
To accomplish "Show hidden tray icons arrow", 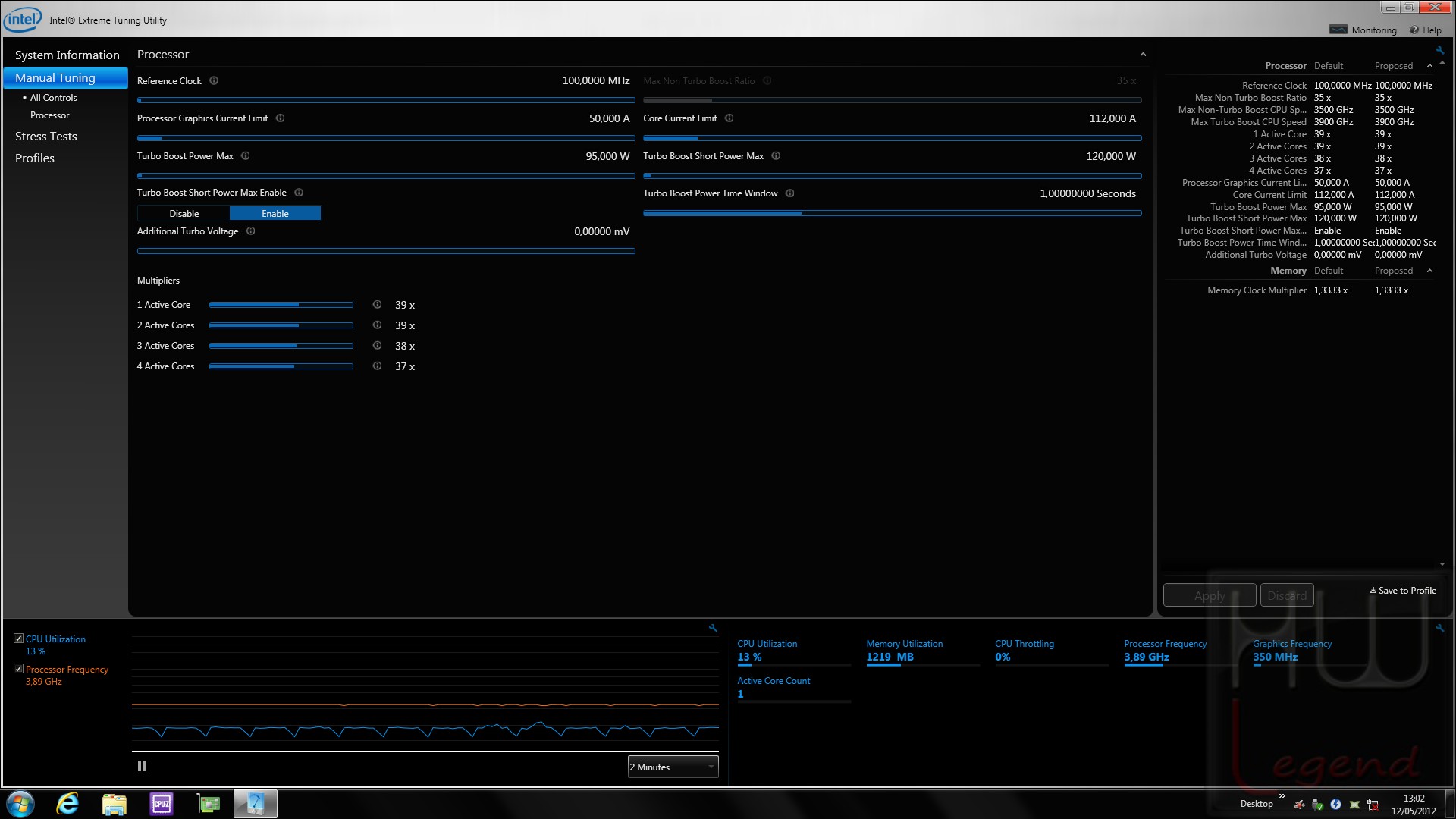I will [1282, 796].
